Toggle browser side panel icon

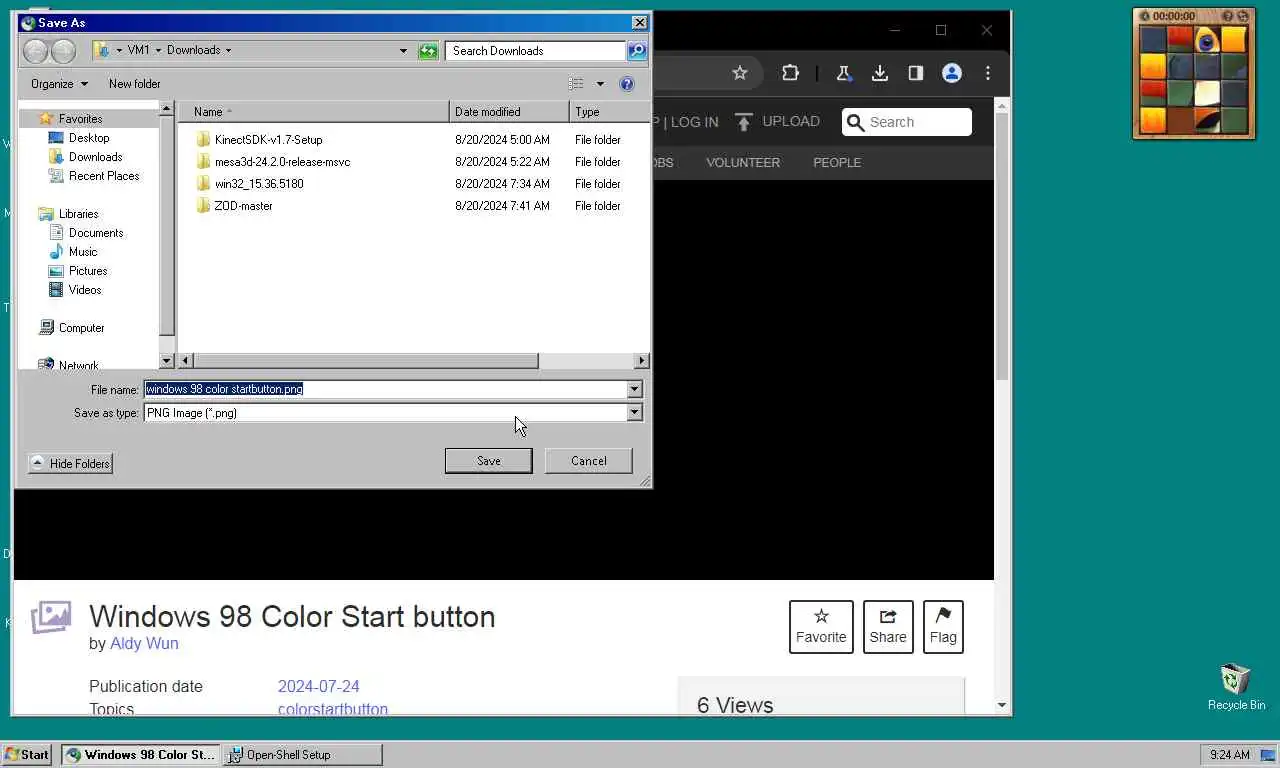[915, 73]
